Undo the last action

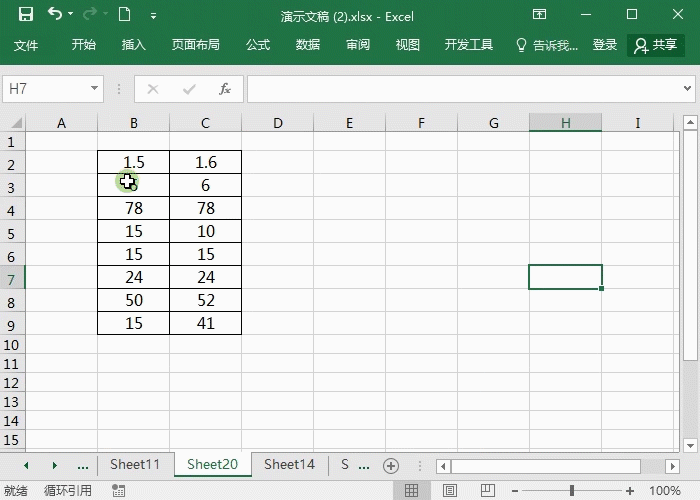click(x=55, y=14)
